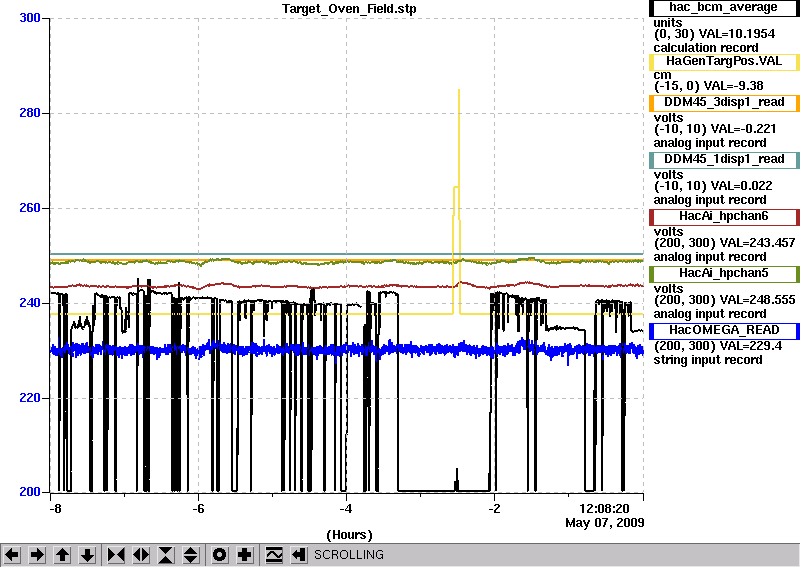Pan the graph up with the up arrow
The image size is (800, 567).
tap(62, 555)
